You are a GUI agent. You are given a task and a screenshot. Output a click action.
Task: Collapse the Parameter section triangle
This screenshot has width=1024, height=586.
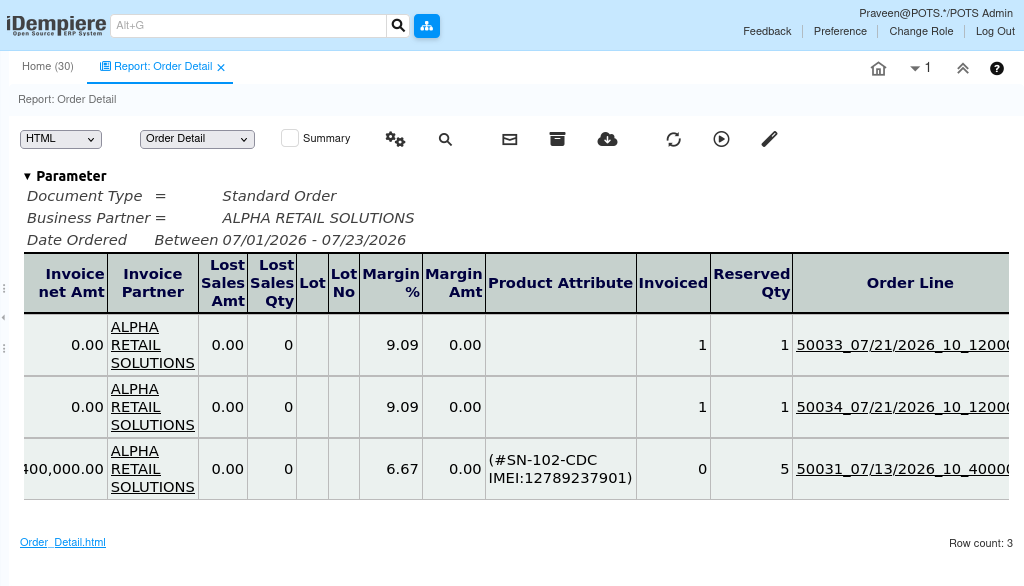point(27,176)
